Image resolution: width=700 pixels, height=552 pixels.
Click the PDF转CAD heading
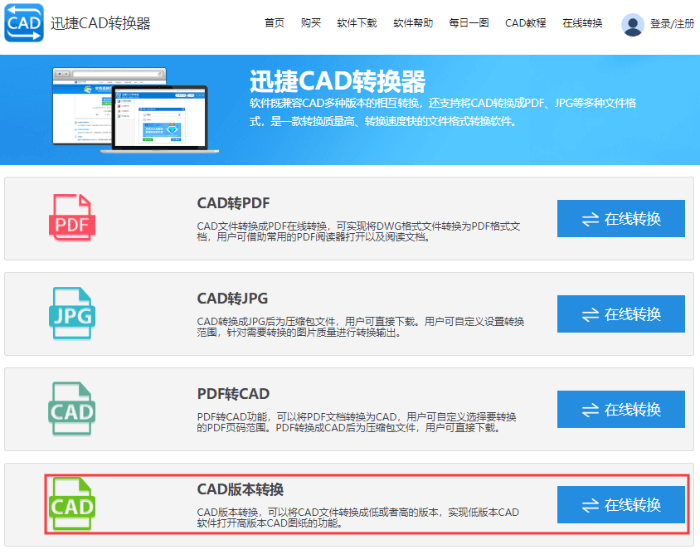[x=233, y=394]
